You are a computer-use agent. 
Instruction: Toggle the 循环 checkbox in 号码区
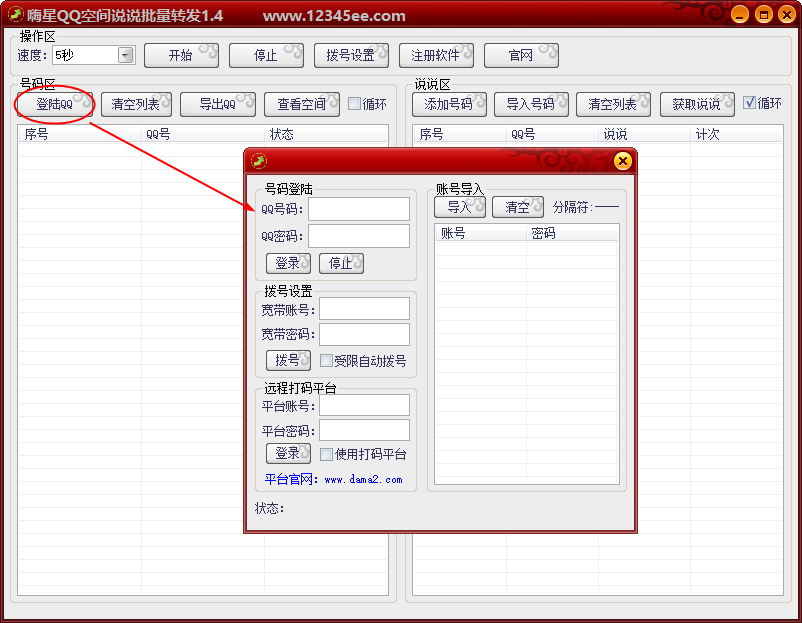(x=354, y=104)
